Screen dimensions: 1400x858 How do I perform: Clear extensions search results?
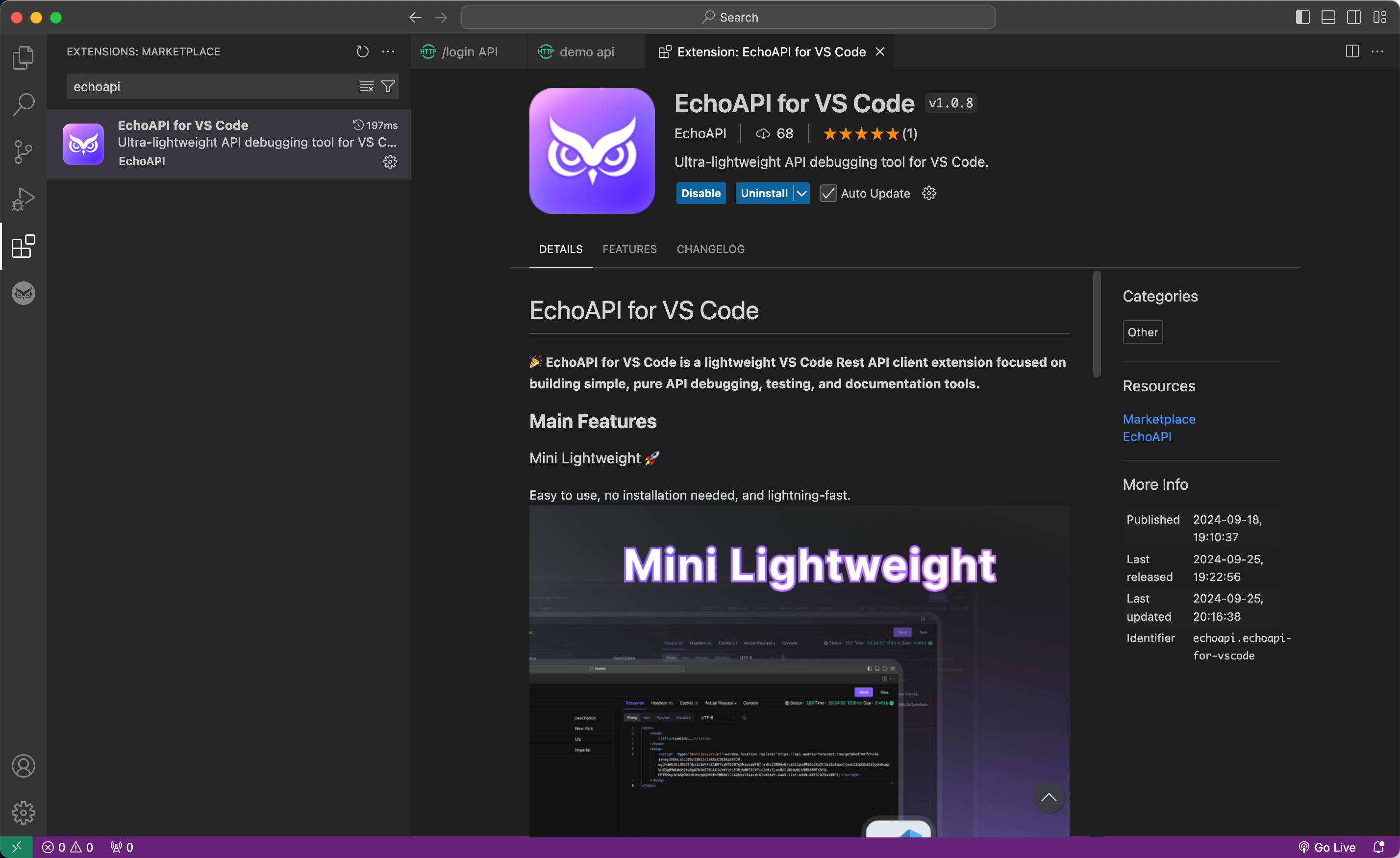pyautogui.click(x=367, y=86)
